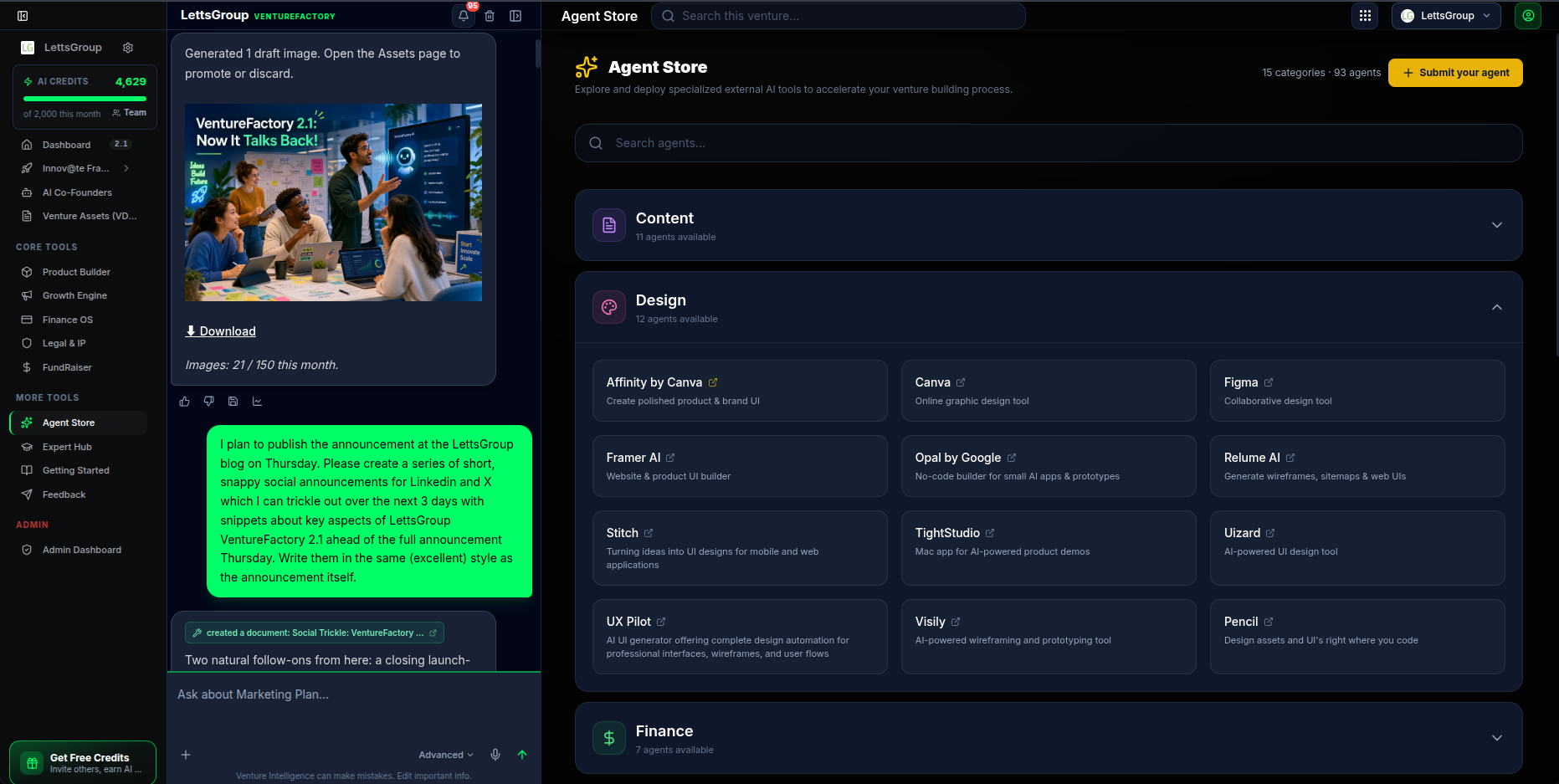Open LettsGroup settings gear
This screenshot has height=784, width=1559.
click(128, 48)
